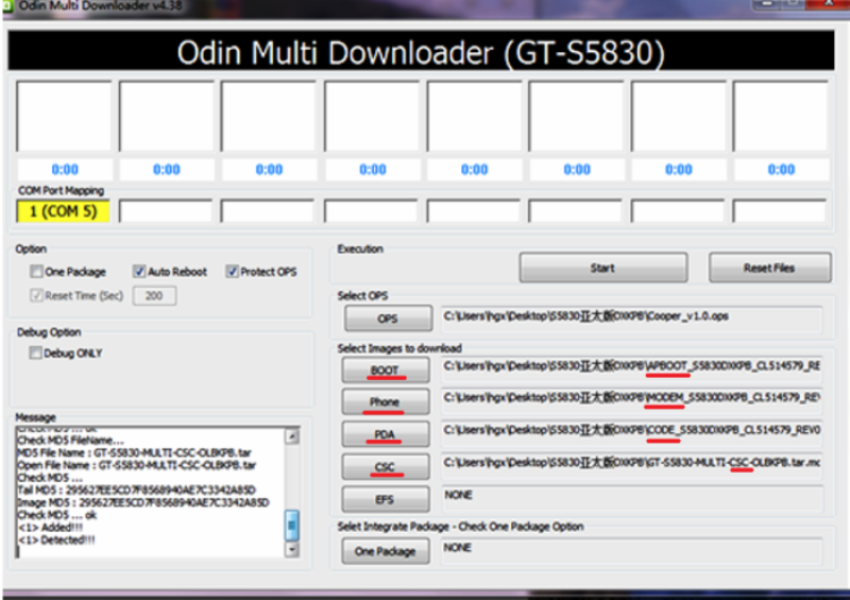Screen dimensions: 850x600
Task: Click the '<1> Added!!!' log line
Action: (x=50, y=527)
